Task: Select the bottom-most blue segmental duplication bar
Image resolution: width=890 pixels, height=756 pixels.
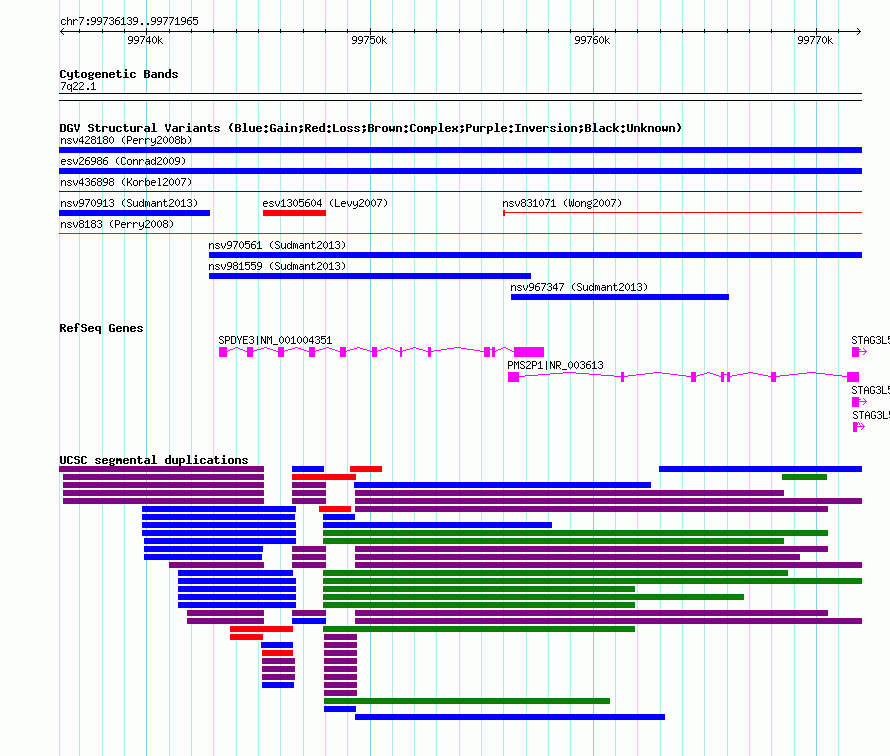Action: (x=510, y=717)
